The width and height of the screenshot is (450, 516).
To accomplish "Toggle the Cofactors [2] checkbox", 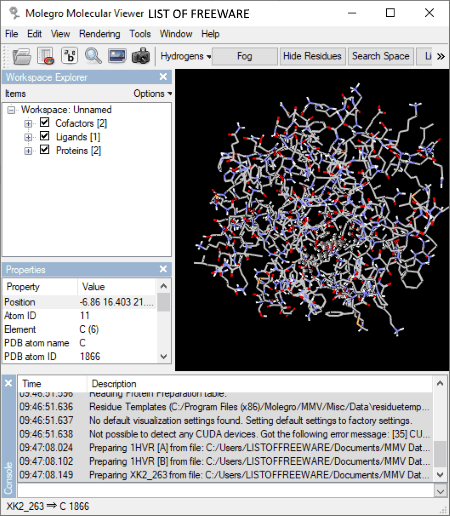I will [x=44, y=122].
